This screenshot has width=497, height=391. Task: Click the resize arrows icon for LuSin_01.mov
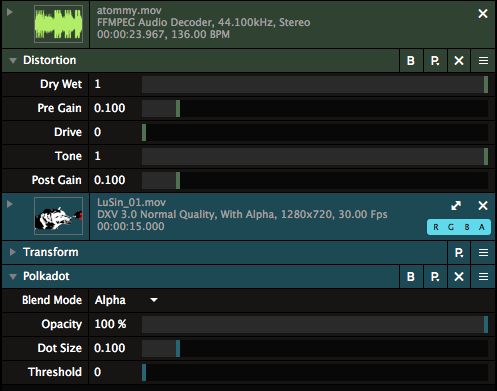pos(456,206)
